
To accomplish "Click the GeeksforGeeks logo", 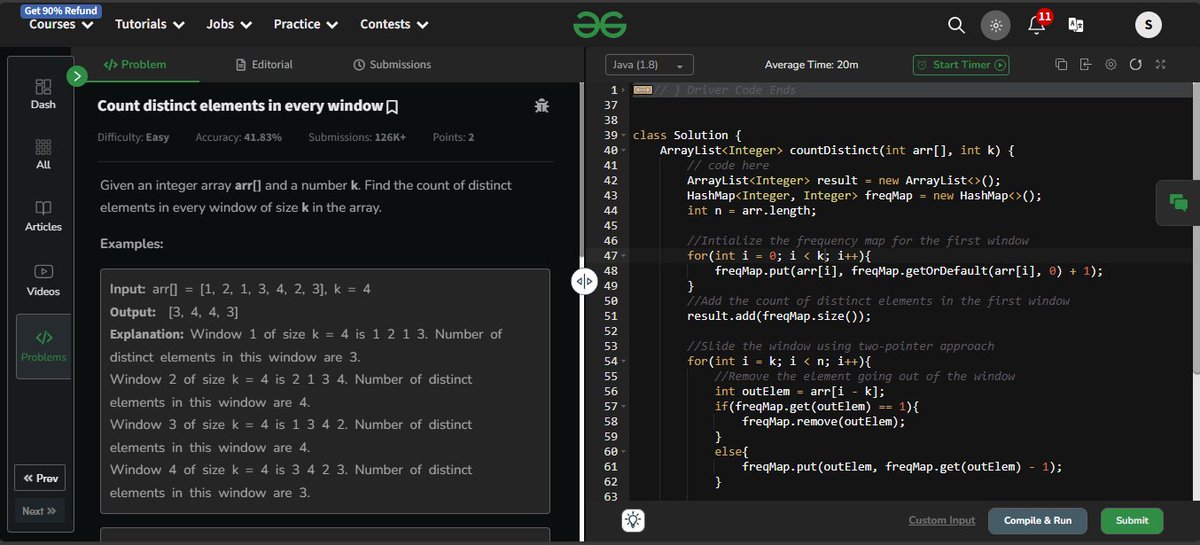I will click(599, 25).
